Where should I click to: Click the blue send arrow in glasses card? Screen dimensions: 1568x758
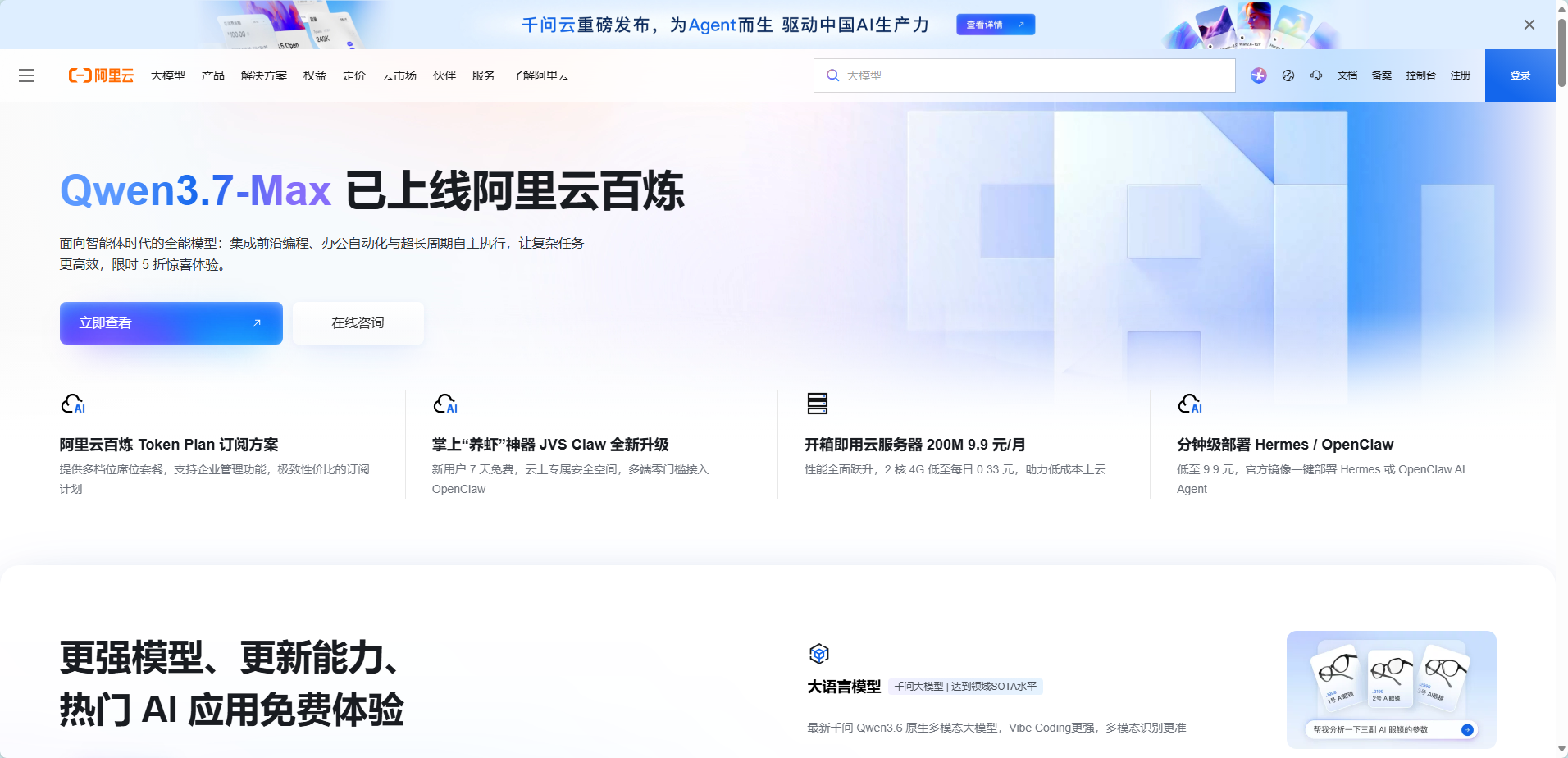coord(1467,729)
